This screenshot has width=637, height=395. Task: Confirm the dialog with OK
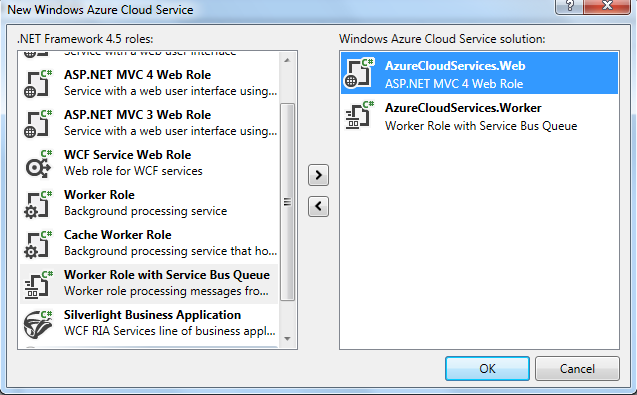click(x=487, y=369)
